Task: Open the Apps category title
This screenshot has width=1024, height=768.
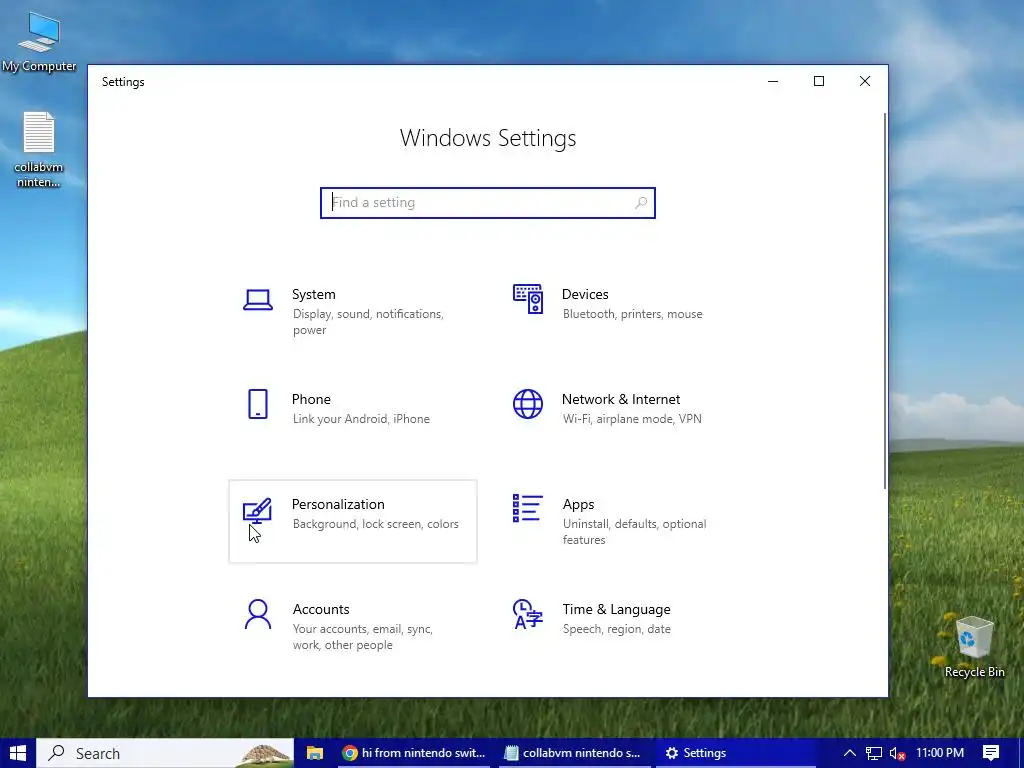Action: [x=579, y=504]
